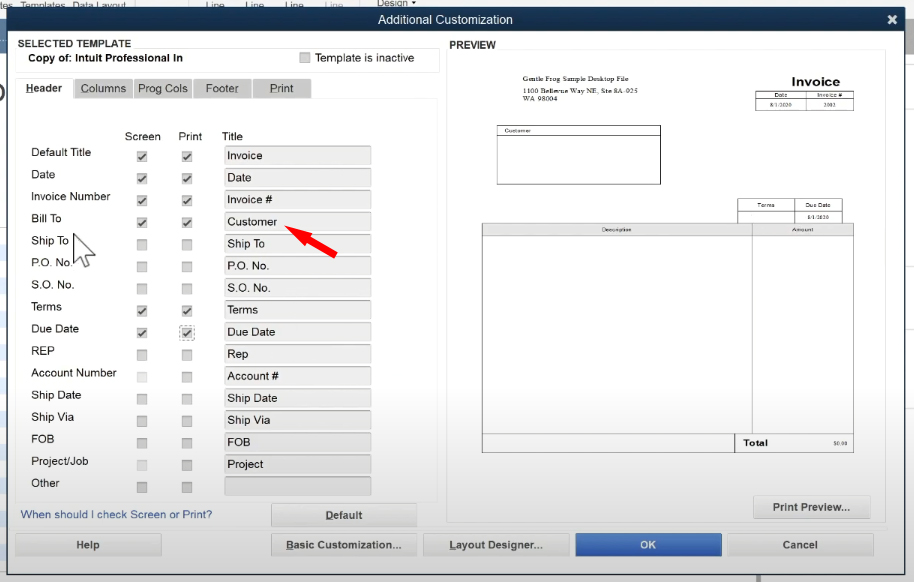Edit the P.O. No. title field
This screenshot has height=582, width=914.
click(297, 266)
